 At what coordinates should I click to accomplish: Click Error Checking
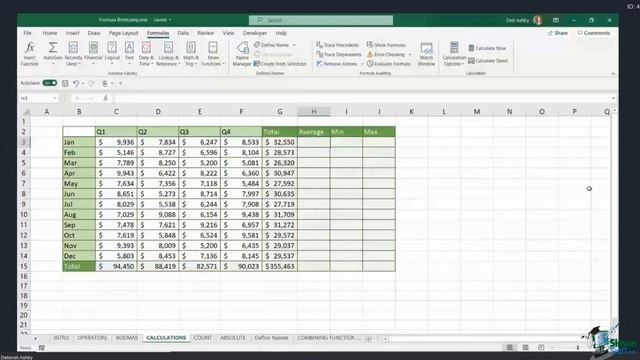click(x=386, y=54)
